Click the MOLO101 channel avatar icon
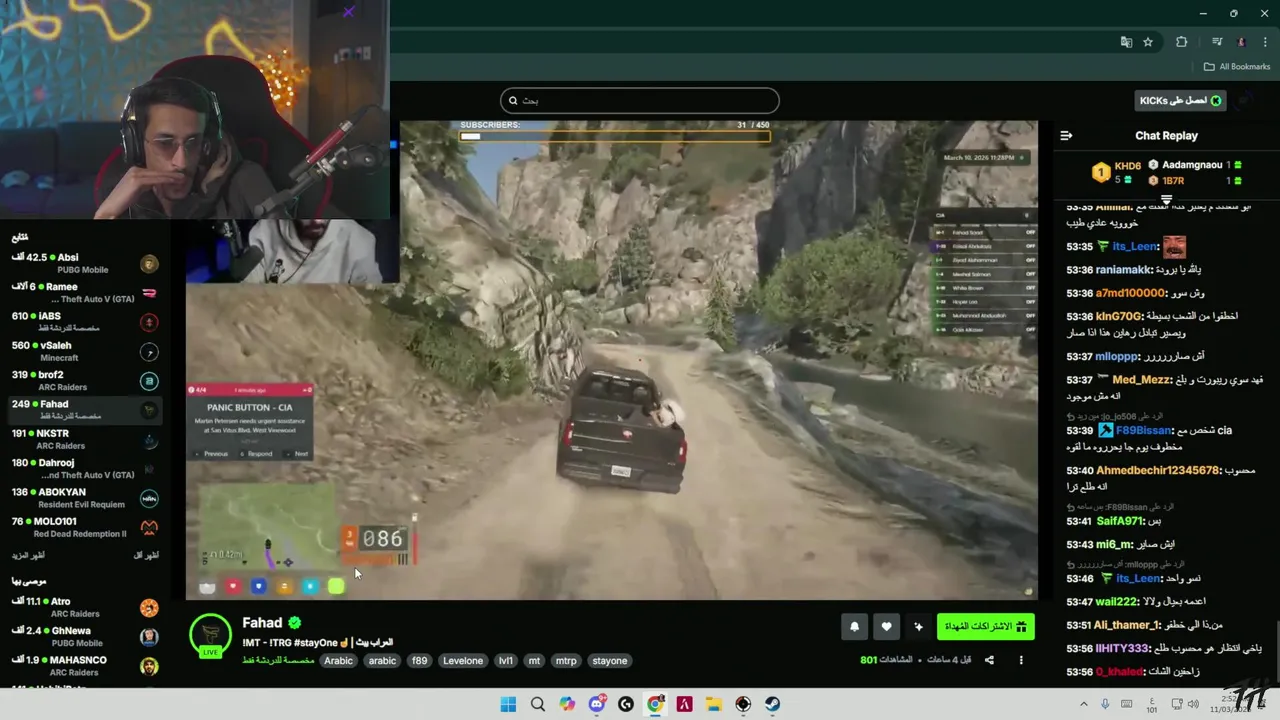 [x=149, y=528]
